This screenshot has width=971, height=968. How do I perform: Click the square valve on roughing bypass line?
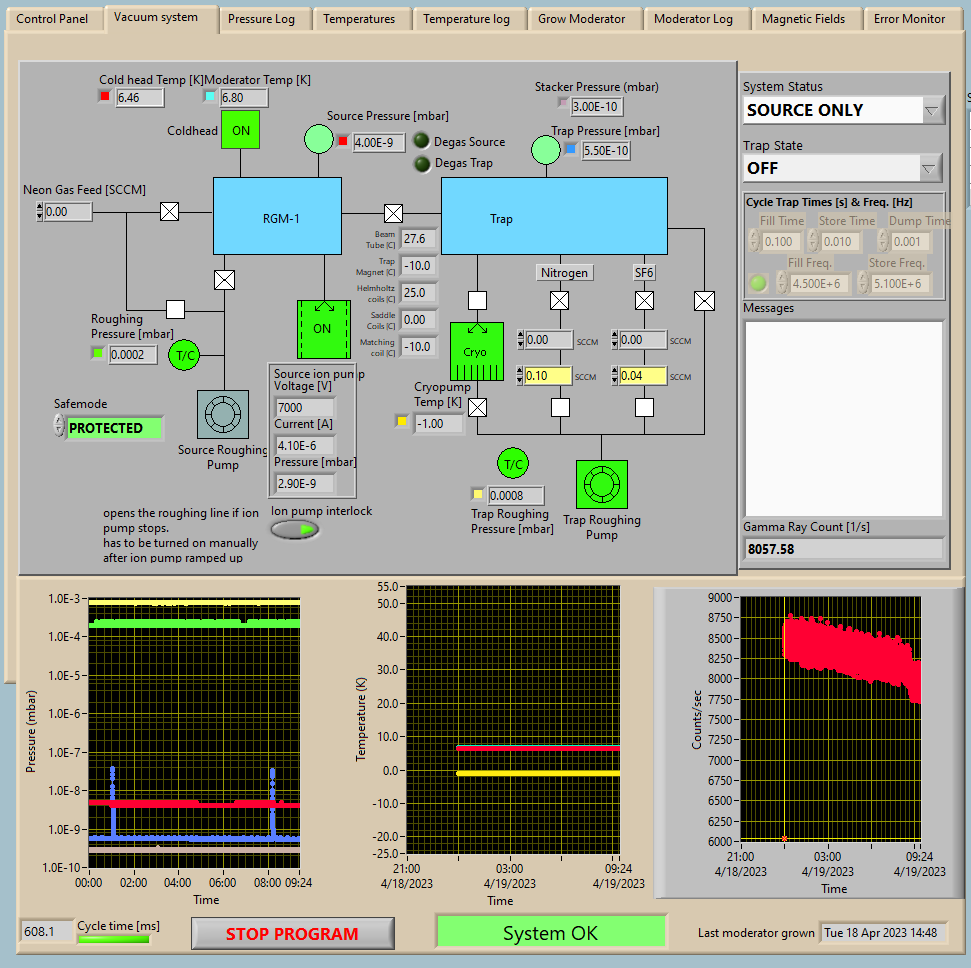tap(175, 309)
